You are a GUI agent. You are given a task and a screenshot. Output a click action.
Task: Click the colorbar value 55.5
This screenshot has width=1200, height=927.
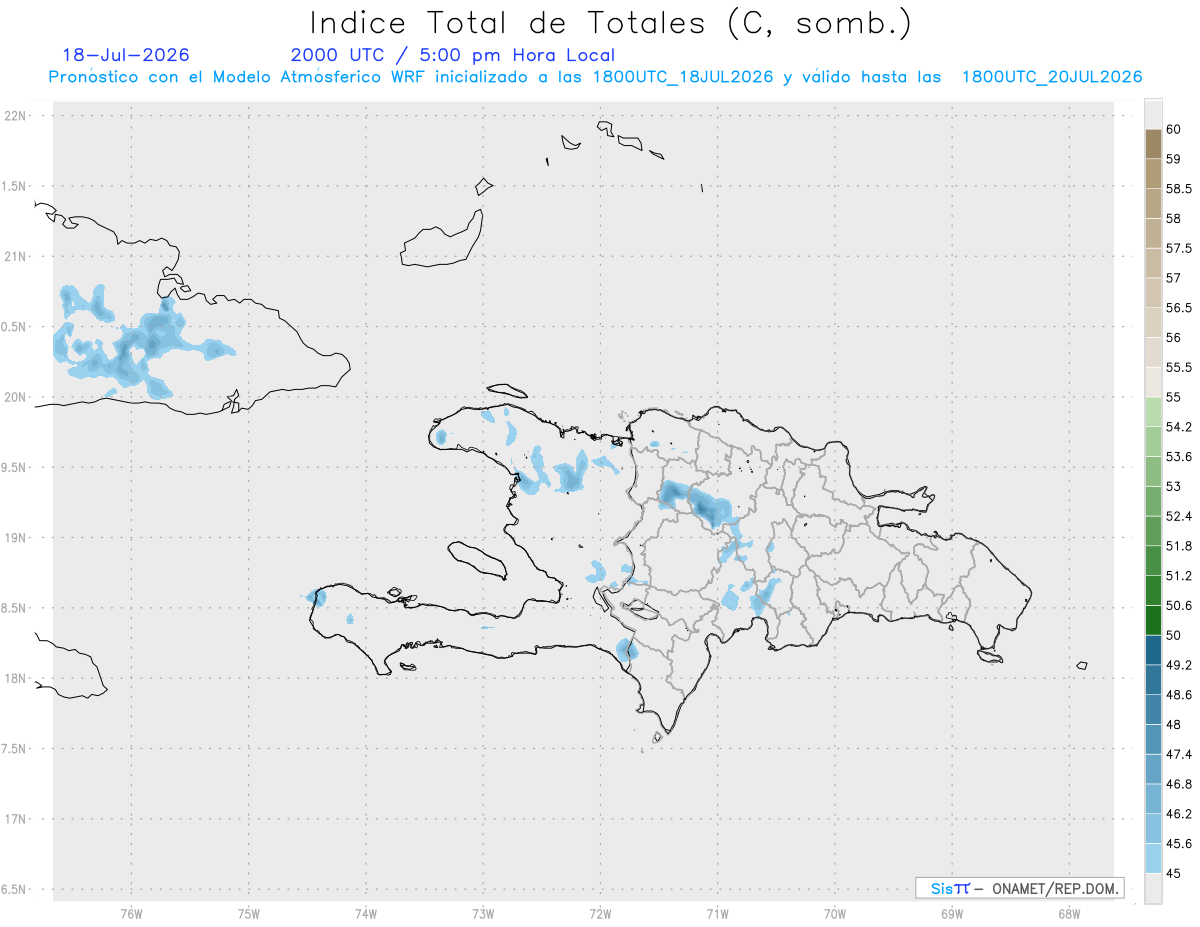coord(1179,367)
